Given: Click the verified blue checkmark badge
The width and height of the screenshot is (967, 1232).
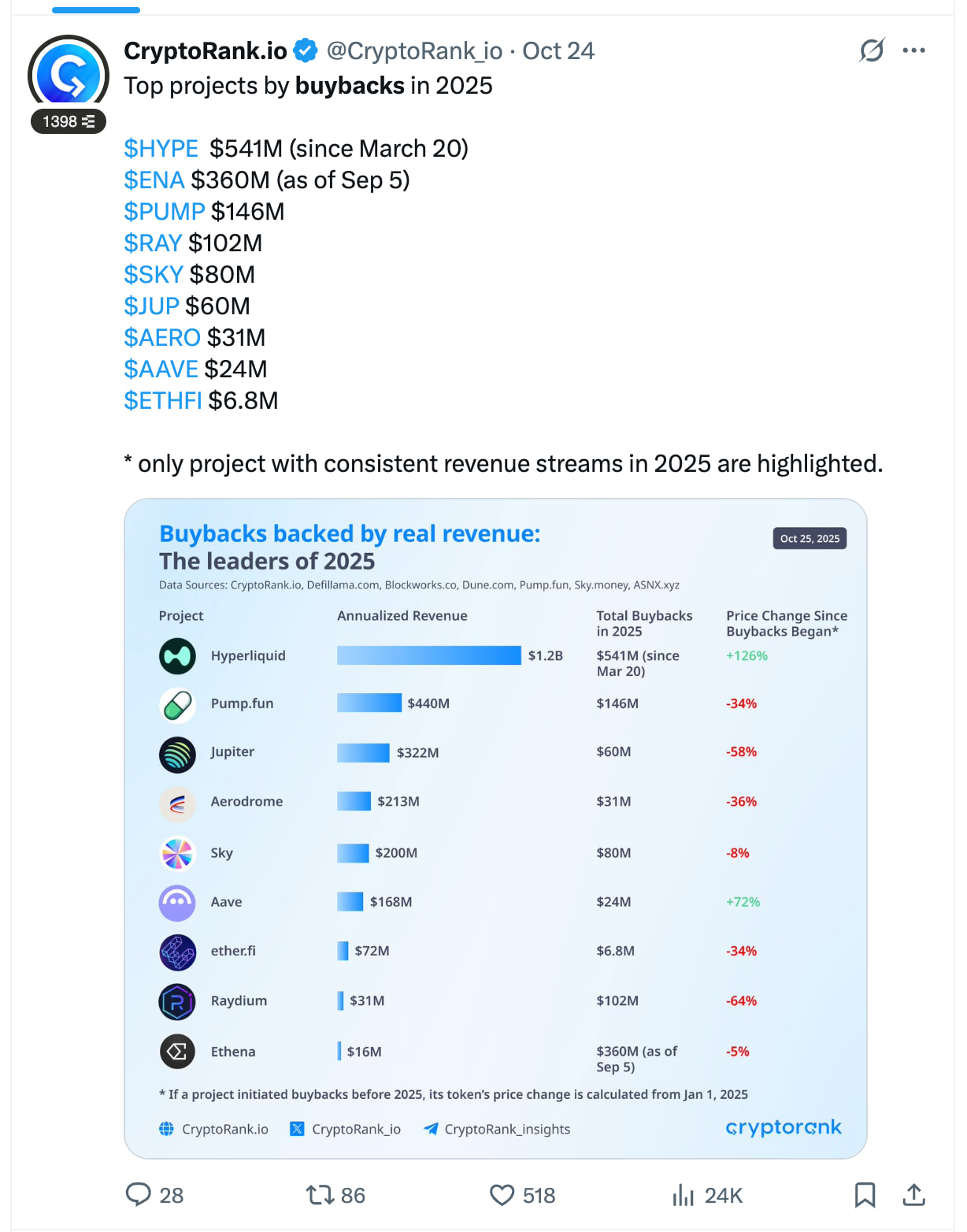Looking at the screenshot, I should tap(306, 50).
